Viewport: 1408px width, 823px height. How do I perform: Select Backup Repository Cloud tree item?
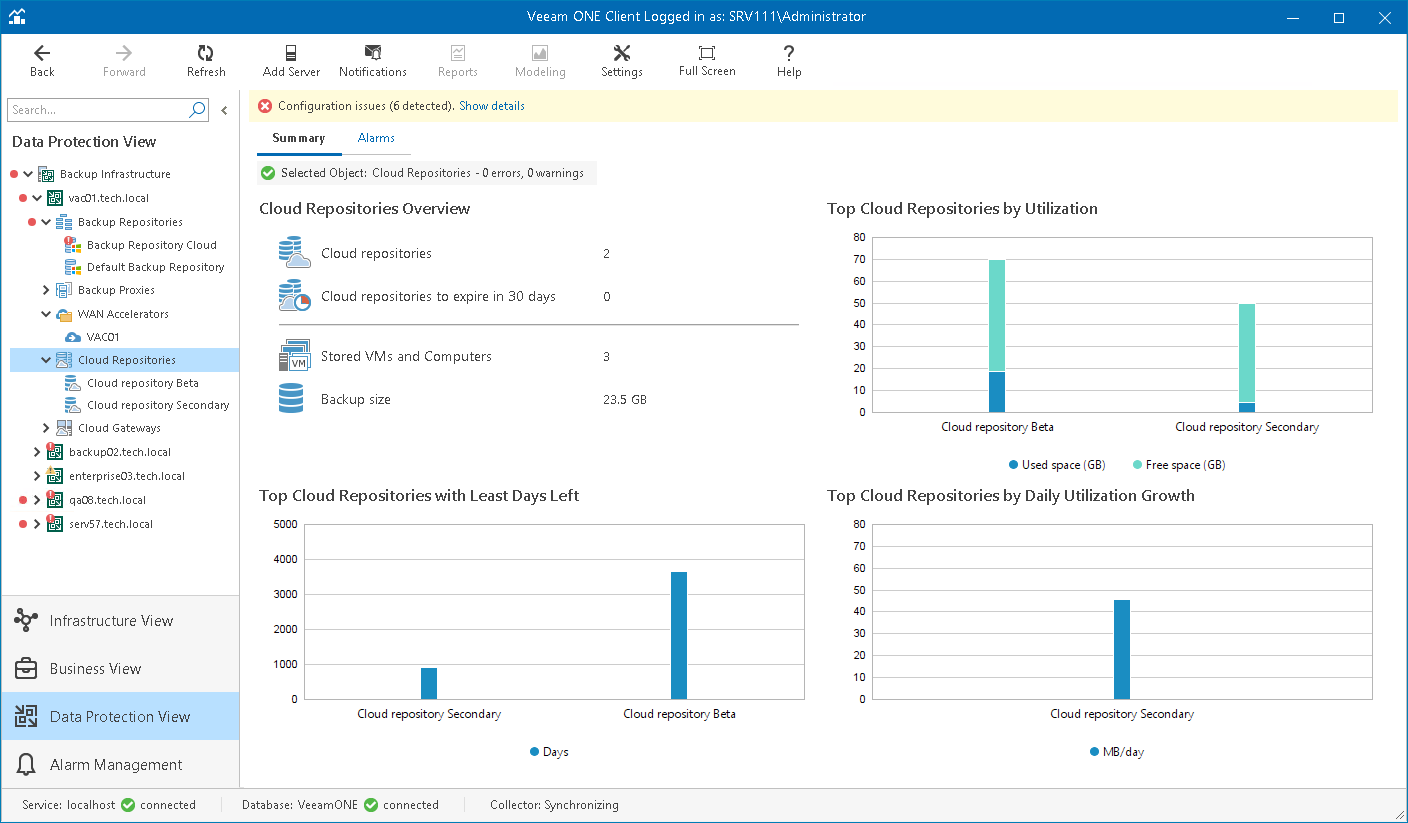pyautogui.click(x=152, y=245)
